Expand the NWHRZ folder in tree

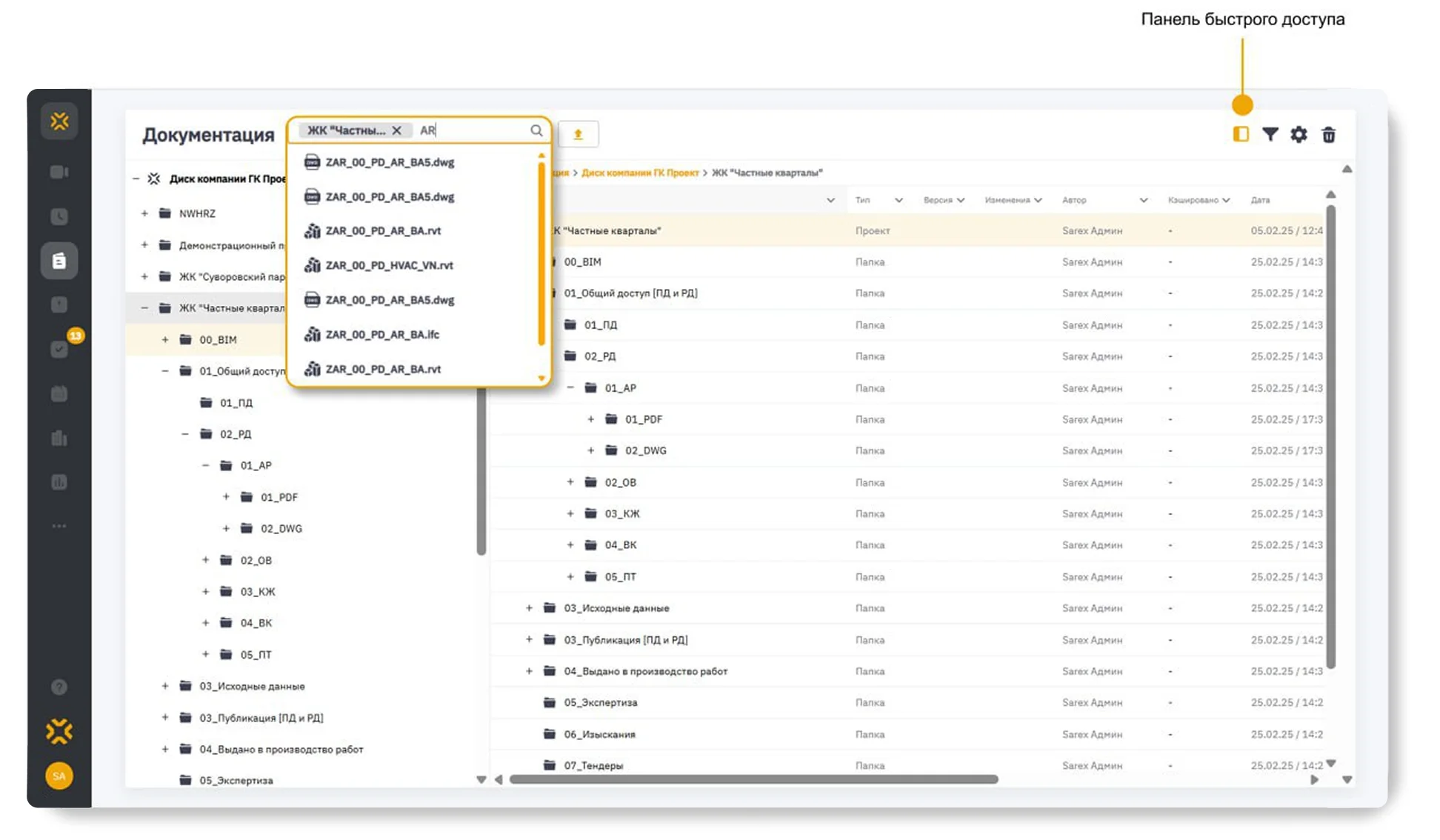point(144,213)
